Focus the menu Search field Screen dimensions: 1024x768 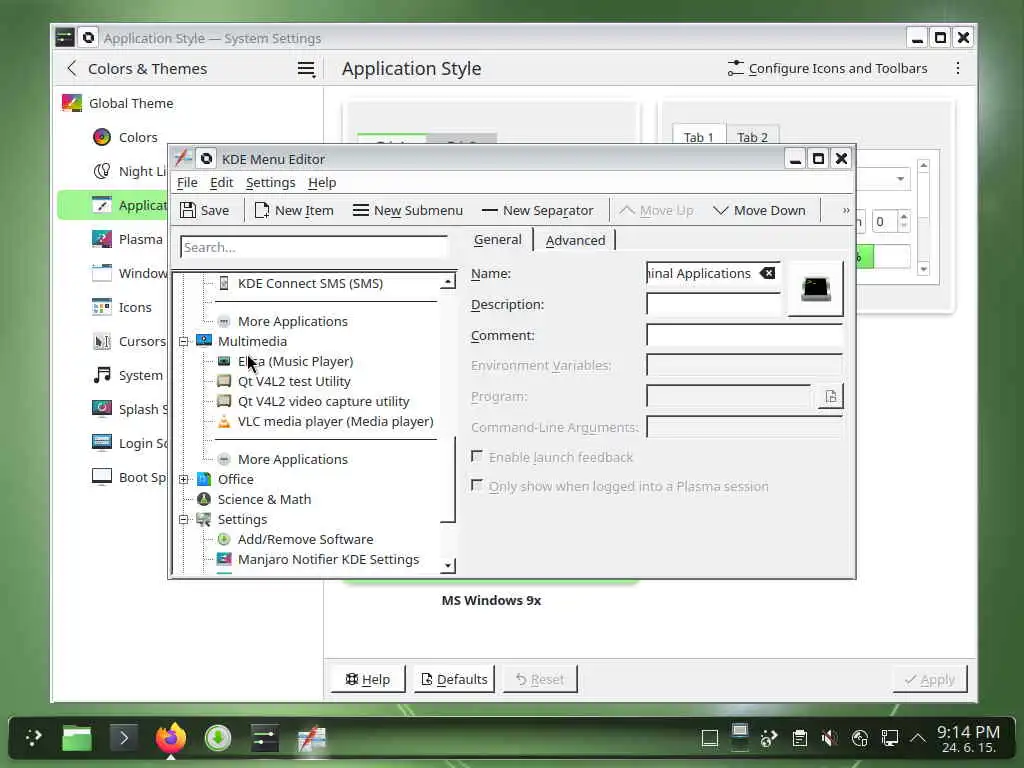313,247
